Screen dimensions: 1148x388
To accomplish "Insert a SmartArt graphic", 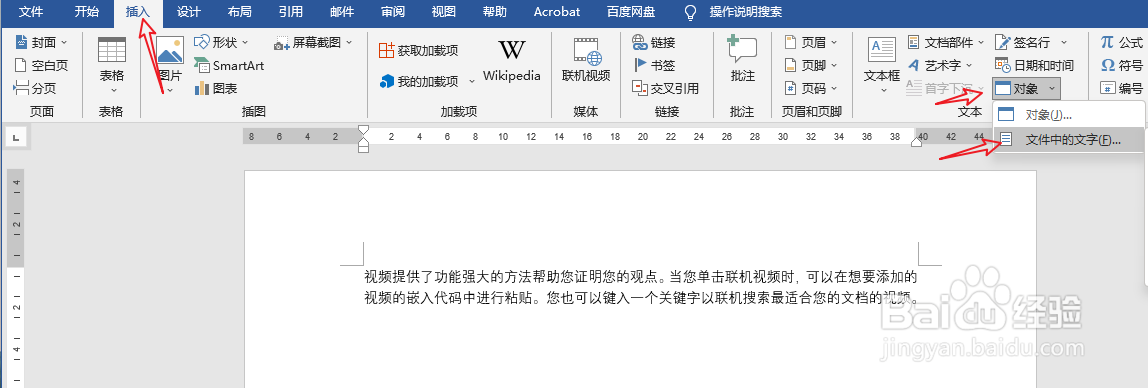I will [229, 65].
